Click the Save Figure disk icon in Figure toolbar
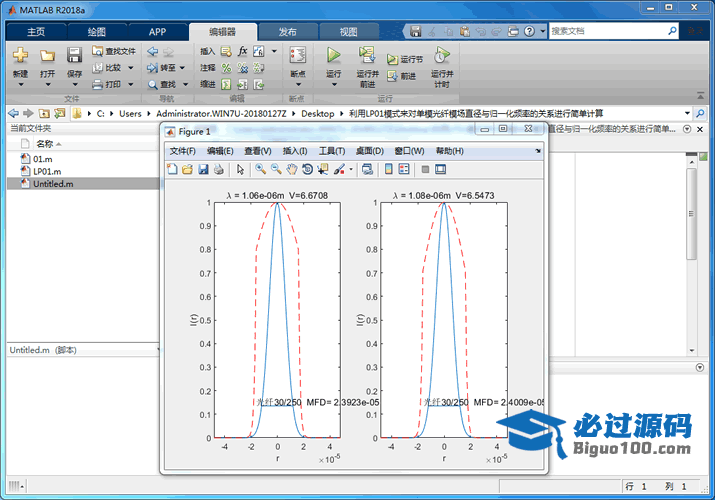 [203, 170]
